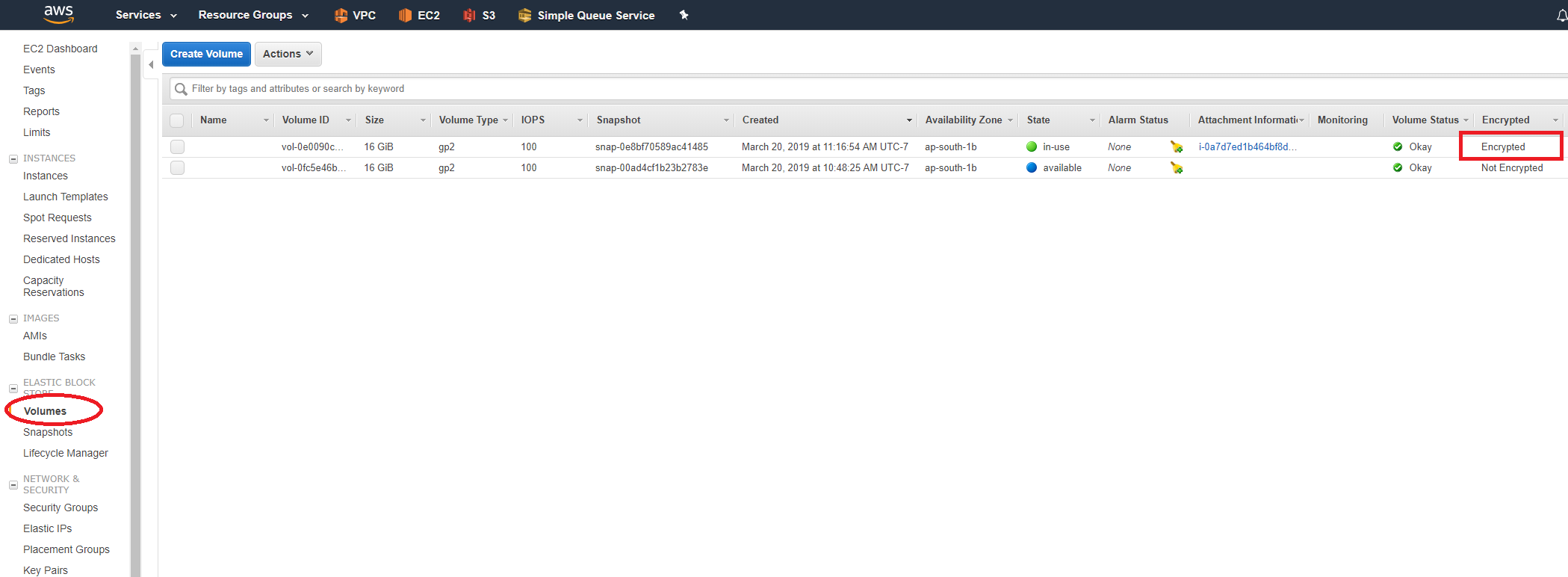Open Lifecycle Manager page

(x=66, y=453)
